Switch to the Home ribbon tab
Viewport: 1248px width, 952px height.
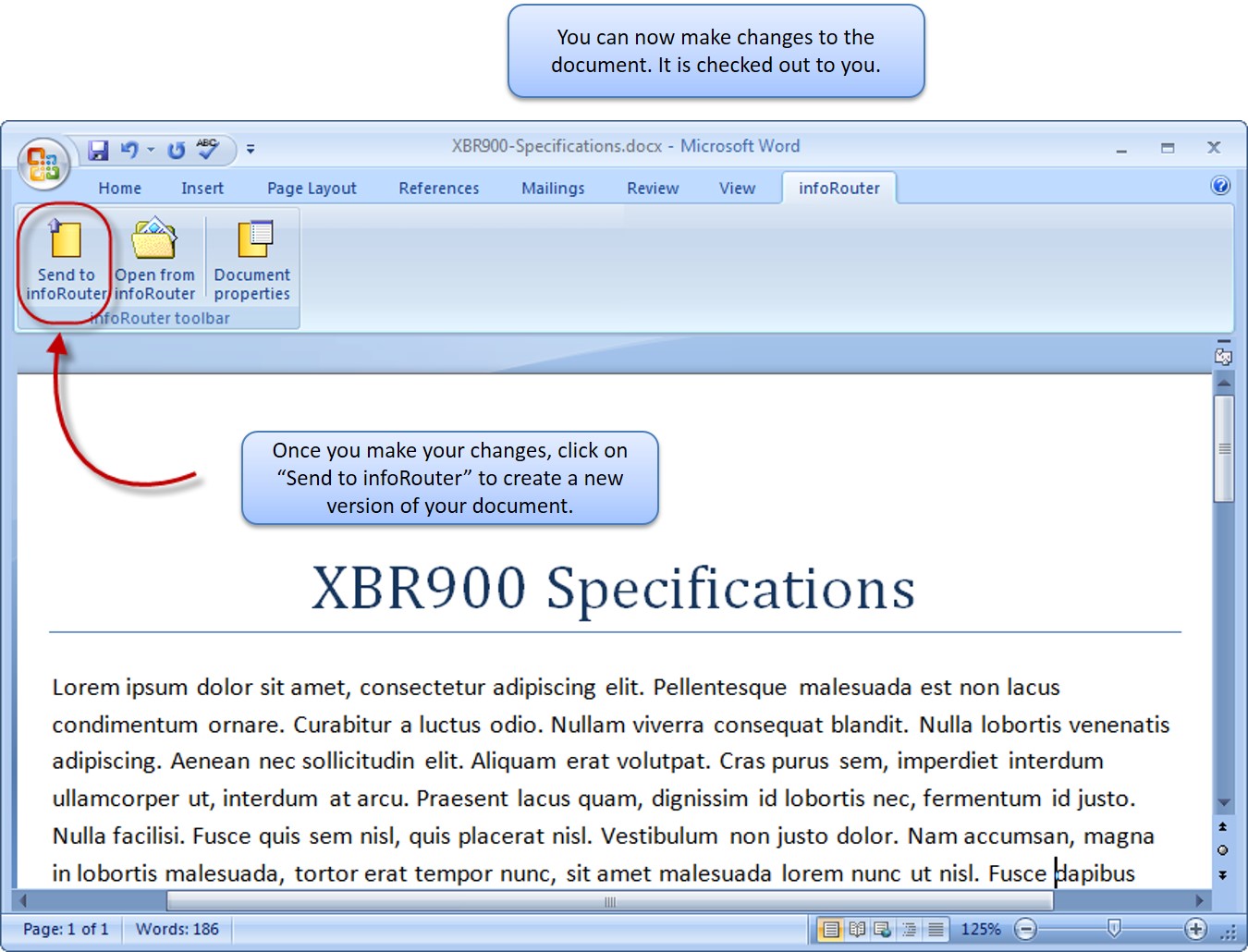[x=120, y=189]
